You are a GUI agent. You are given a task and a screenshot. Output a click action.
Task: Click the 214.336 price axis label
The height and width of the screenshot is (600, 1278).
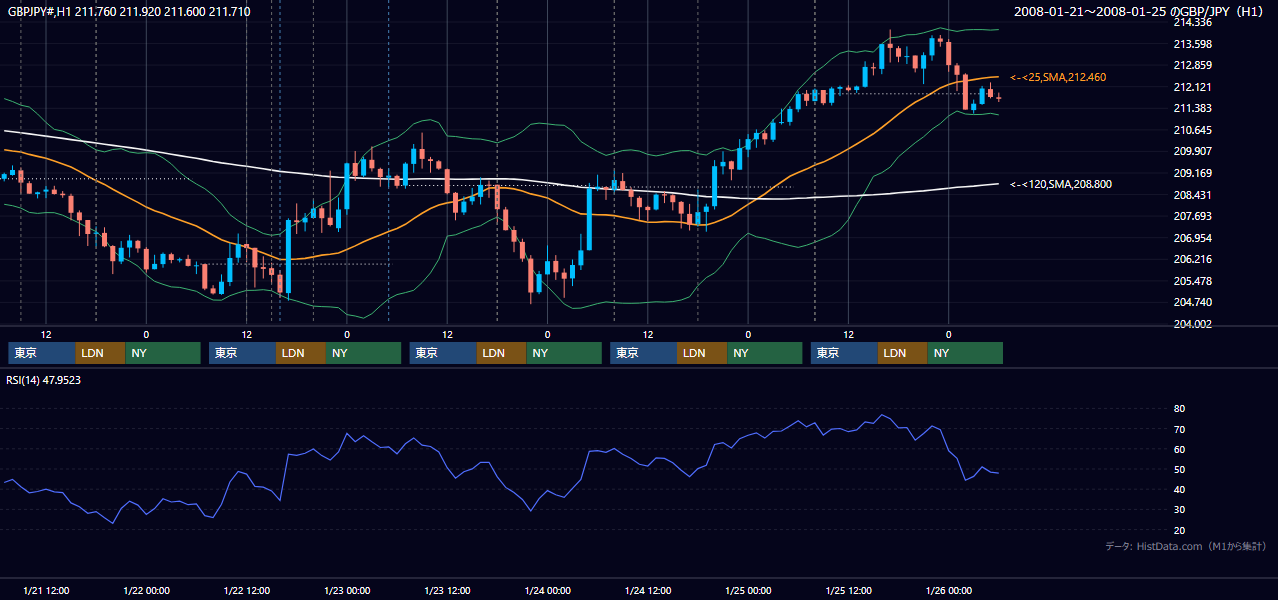click(1192, 22)
